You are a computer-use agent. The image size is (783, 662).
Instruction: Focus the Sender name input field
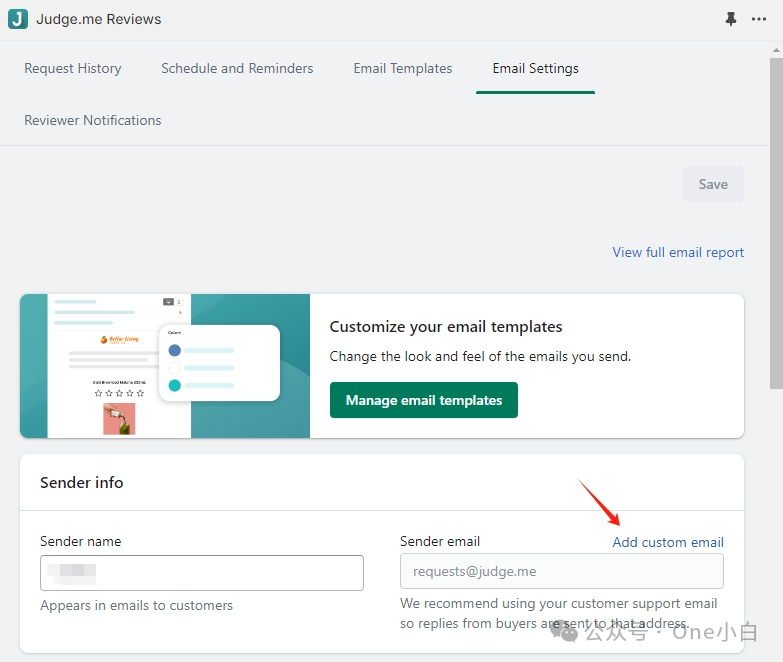pyautogui.click(x=202, y=573)
